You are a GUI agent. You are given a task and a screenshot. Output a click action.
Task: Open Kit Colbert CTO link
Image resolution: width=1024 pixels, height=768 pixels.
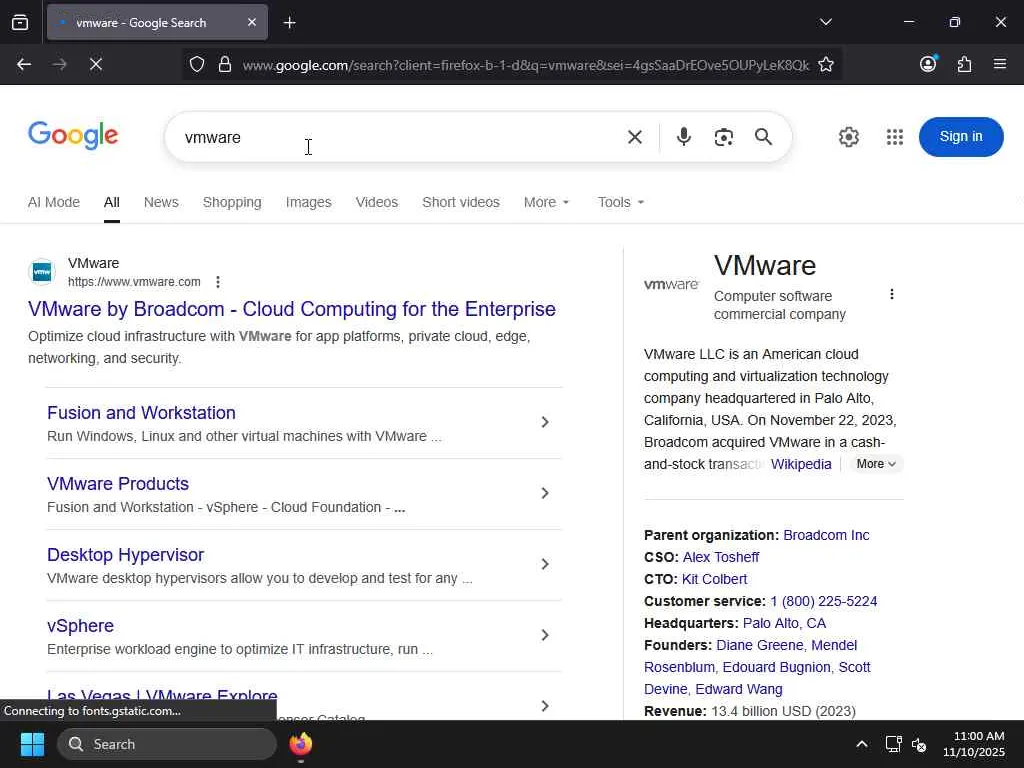714,579
